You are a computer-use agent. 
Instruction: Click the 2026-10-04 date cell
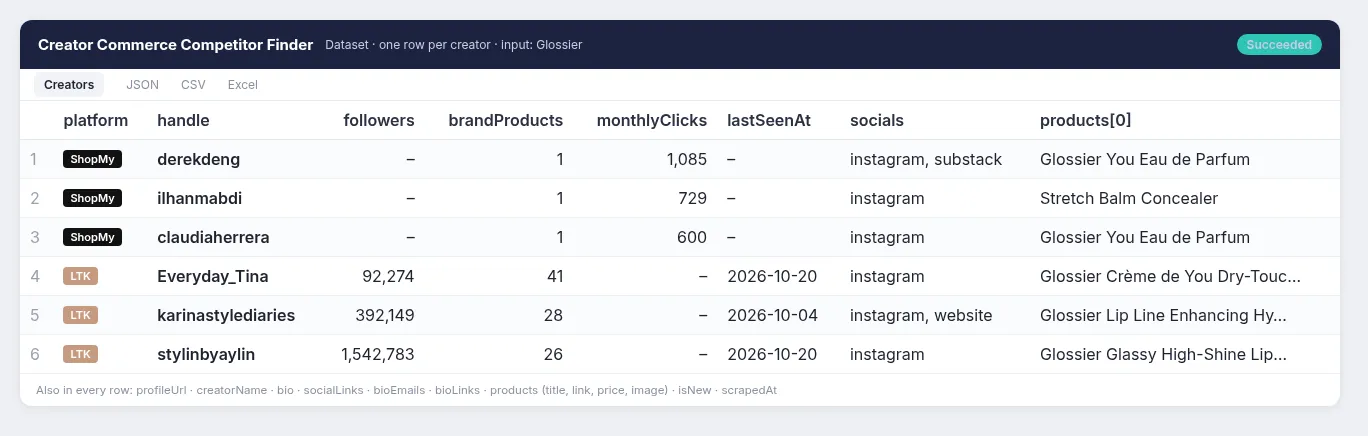(x=772, y=315)
